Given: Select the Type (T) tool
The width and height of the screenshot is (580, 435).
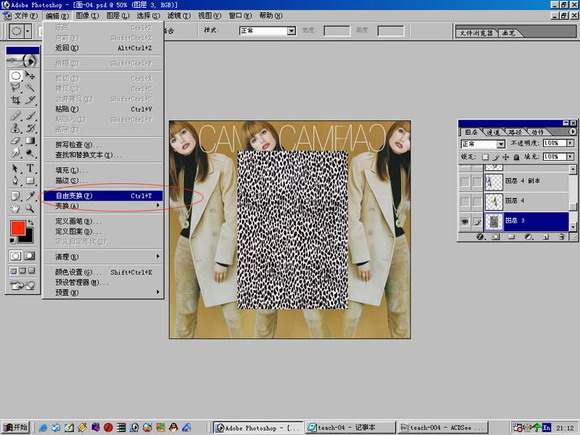Looking at the screenshot, I should pos(30,169).
